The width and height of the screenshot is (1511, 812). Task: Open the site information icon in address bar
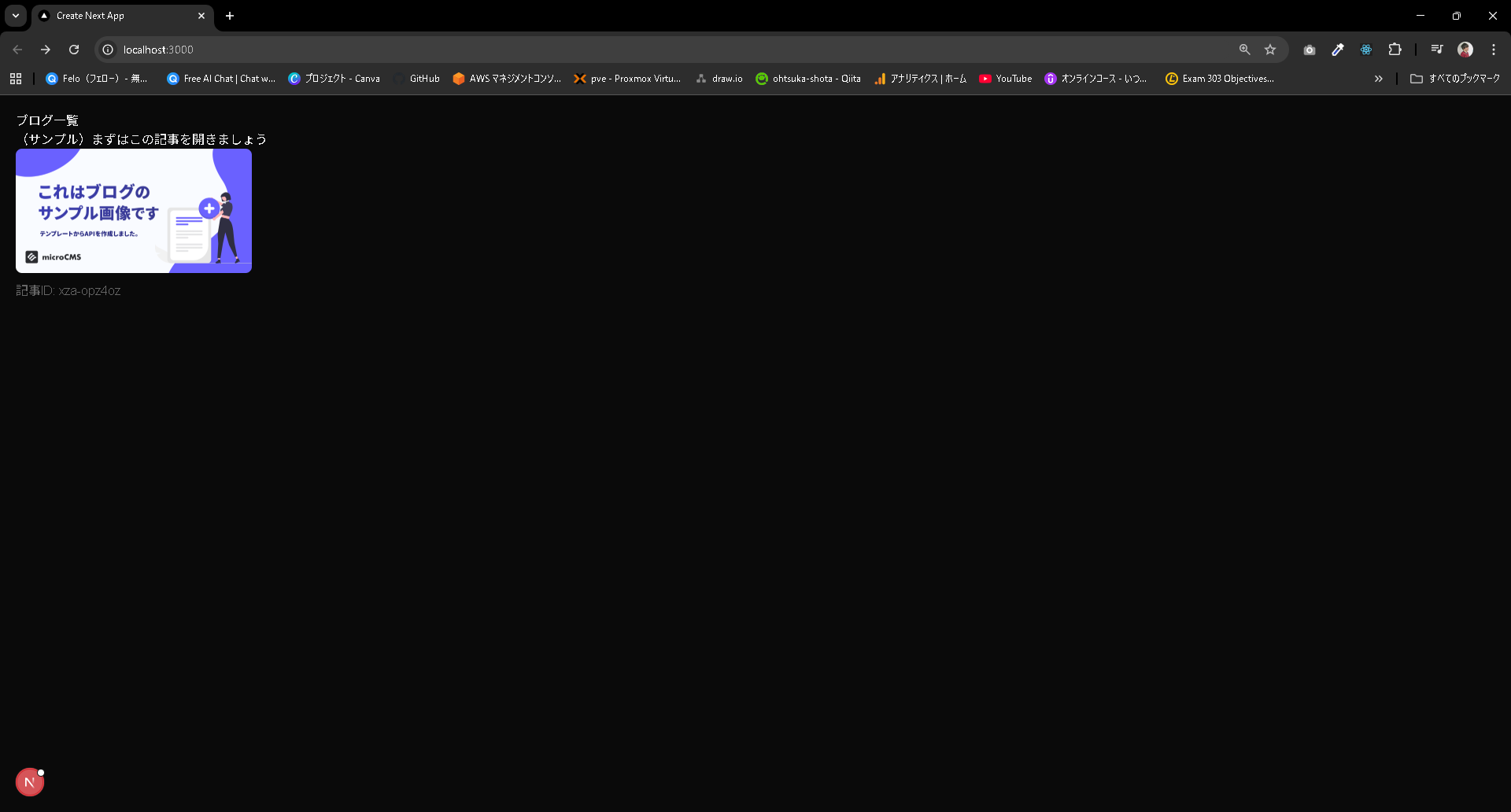pos(109,50)
